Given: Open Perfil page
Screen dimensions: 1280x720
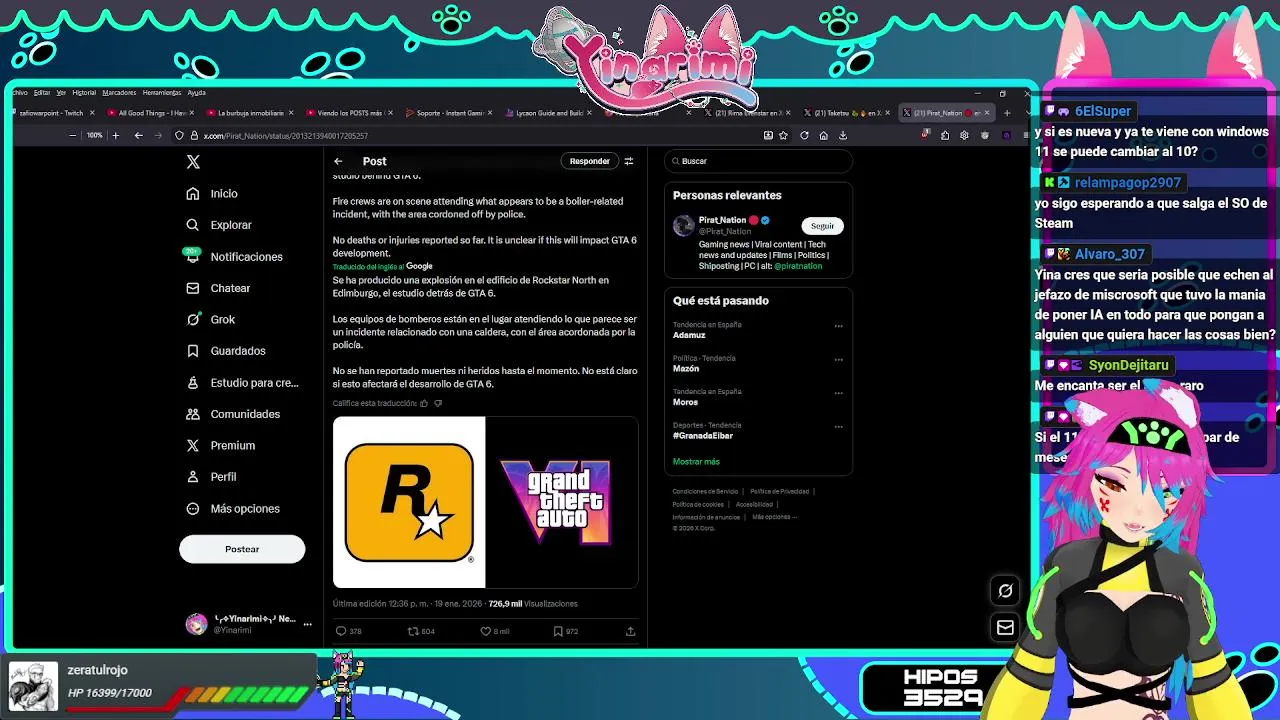Looking at the screenshot, I should (x=211, y=477).
